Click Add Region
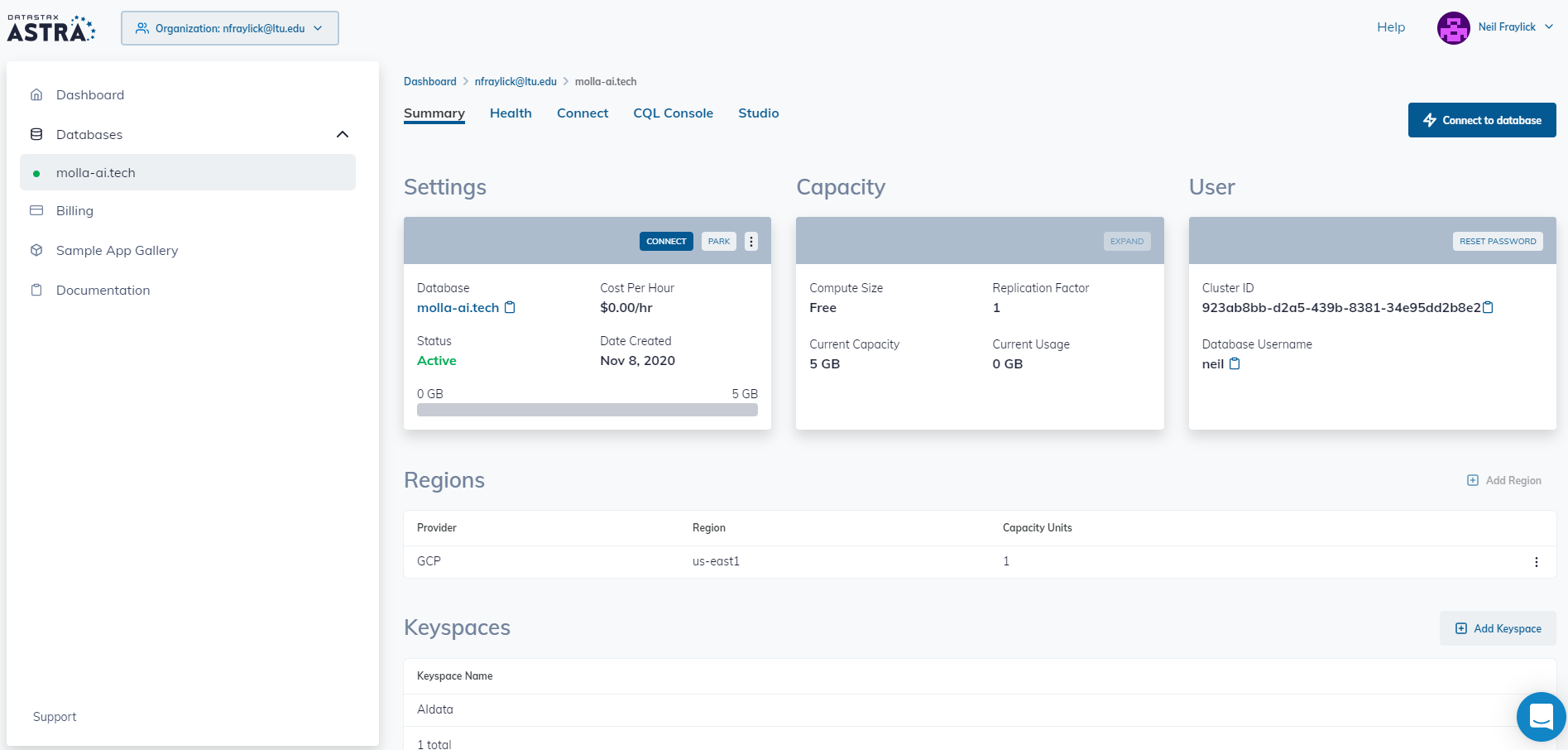This screenshot has height=750, width=1568. point(1504,480)
